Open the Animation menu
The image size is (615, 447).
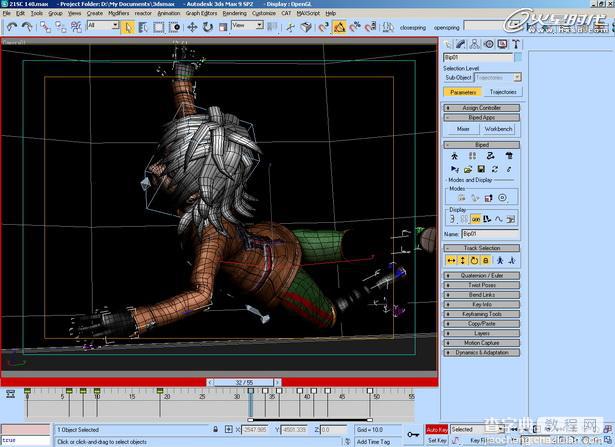point(169,13)
